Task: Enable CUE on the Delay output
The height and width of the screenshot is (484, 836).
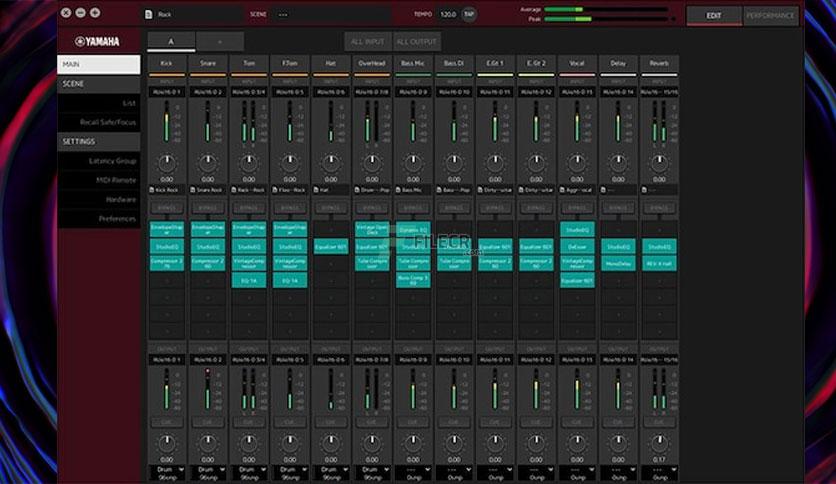Action: coord(618,422)
